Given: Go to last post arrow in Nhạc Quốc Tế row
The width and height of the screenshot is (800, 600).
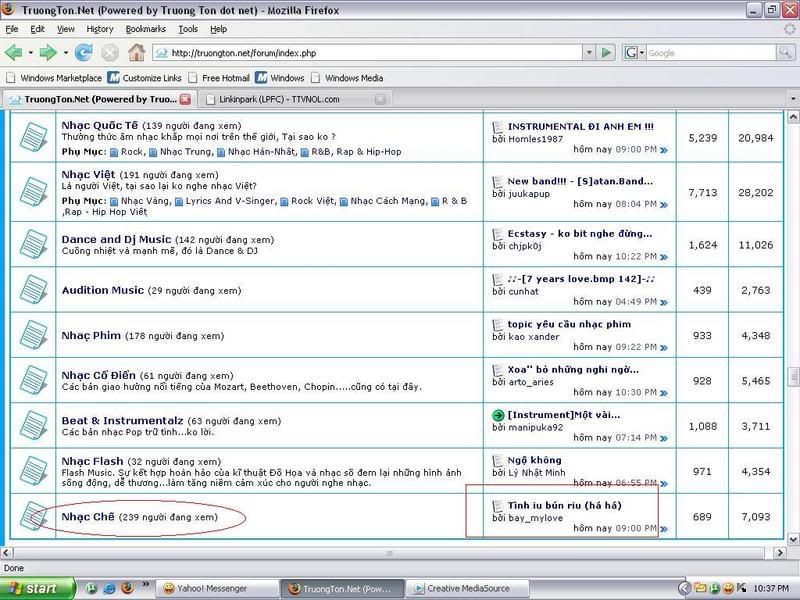Looking at the screenshot, I should [664, 150].
